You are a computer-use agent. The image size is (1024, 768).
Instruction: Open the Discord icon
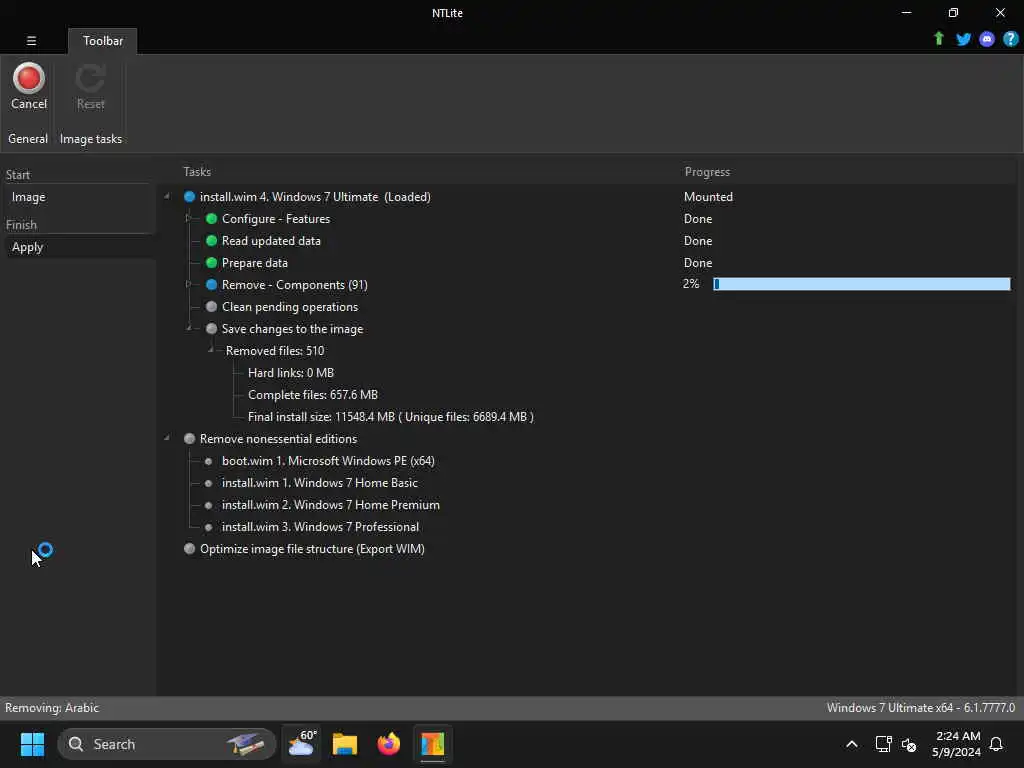[x=987, y=39]
